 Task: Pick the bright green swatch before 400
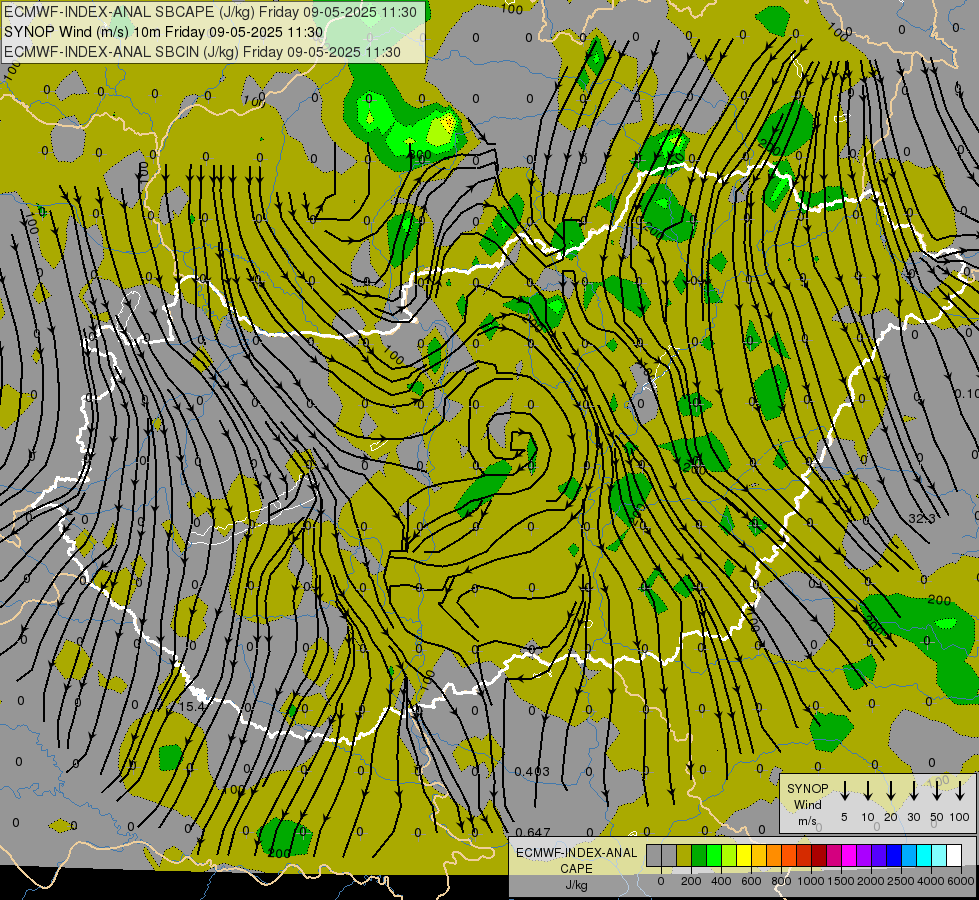coord(714,855)
